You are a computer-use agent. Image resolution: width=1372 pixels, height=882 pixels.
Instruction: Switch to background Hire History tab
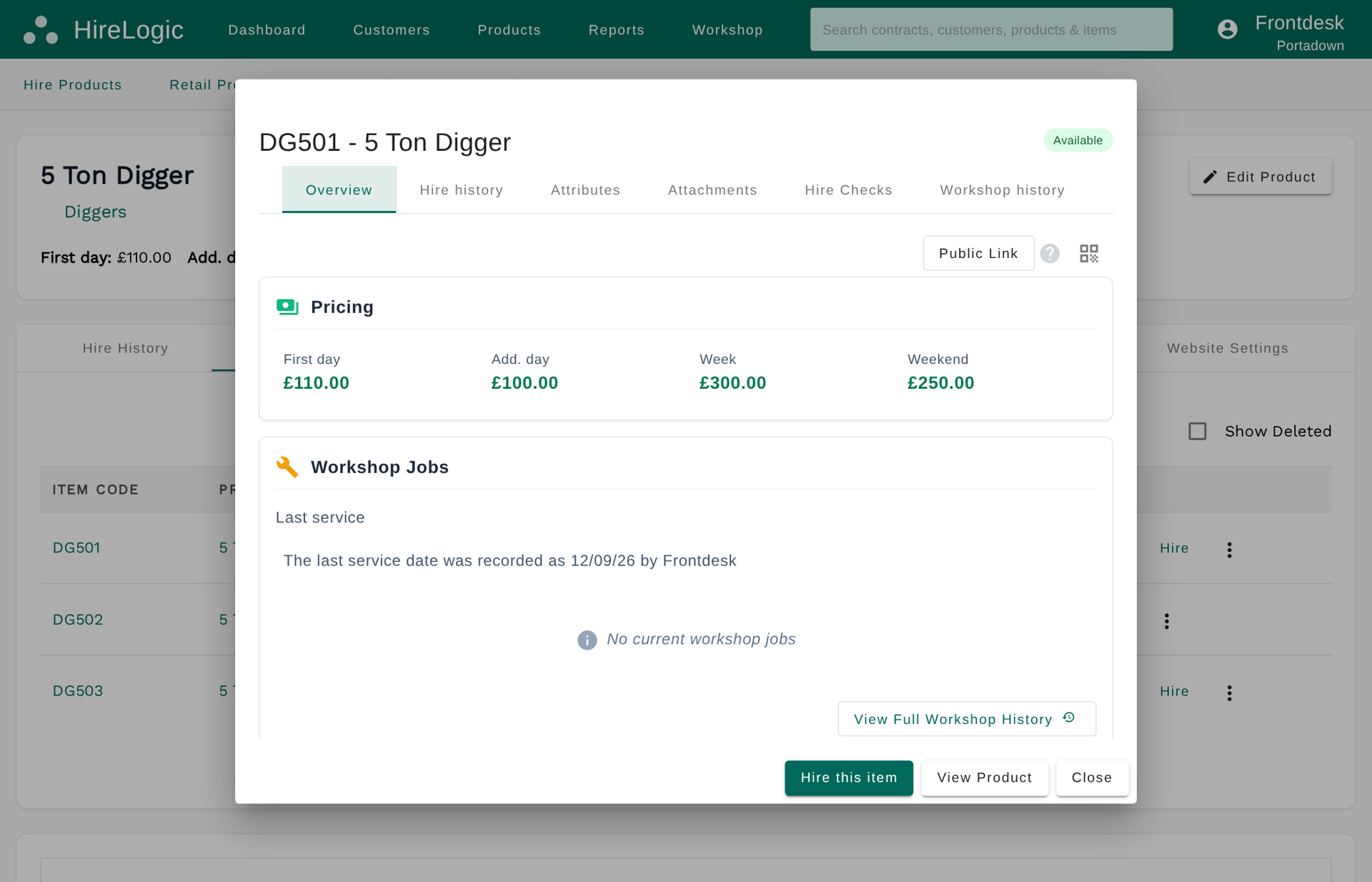point(125,348)
